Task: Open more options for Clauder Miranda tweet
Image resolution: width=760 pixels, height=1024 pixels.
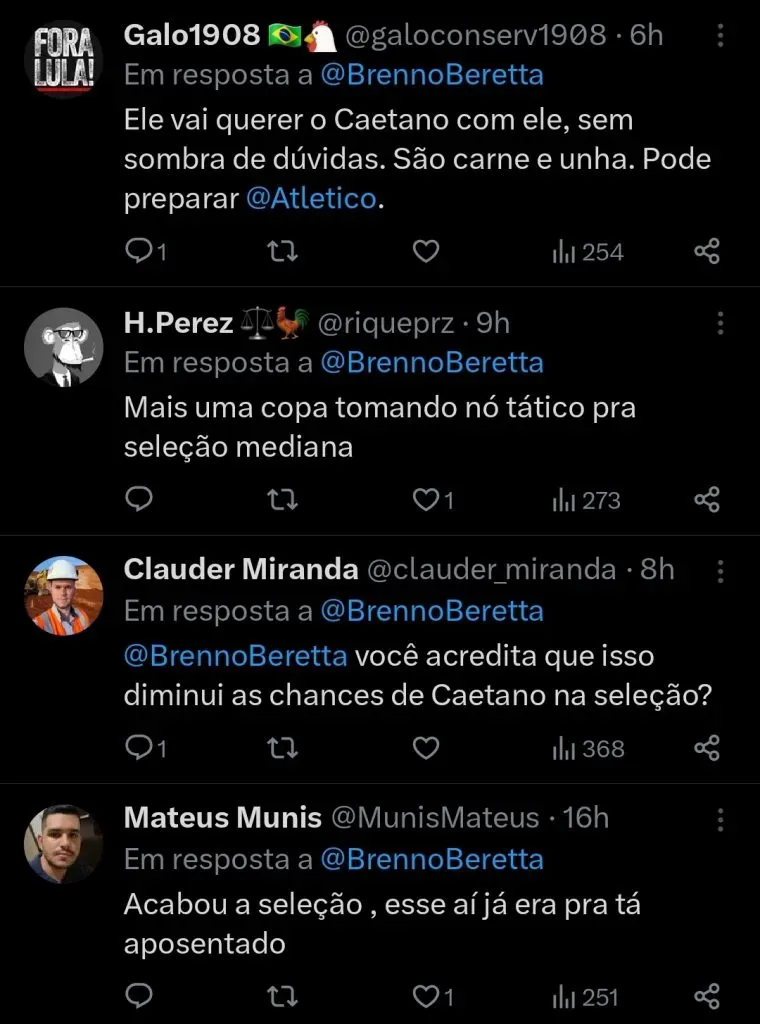Action: [x=720, y=571]
